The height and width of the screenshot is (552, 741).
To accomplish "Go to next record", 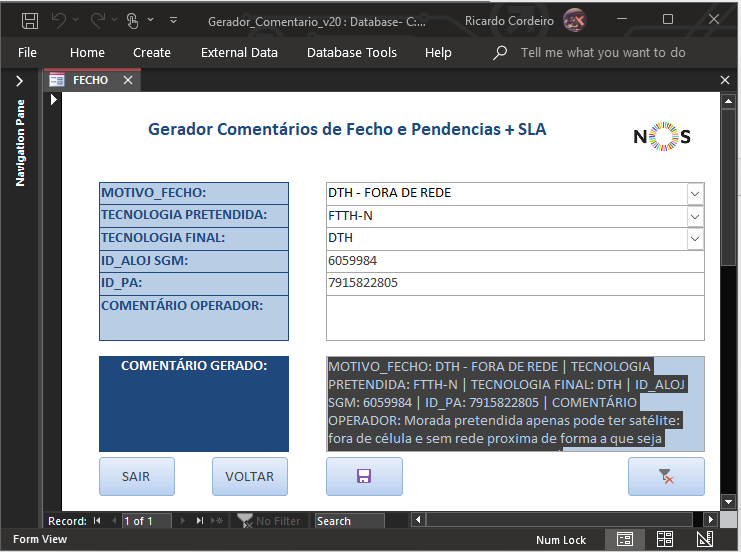I will click(182, 521).
